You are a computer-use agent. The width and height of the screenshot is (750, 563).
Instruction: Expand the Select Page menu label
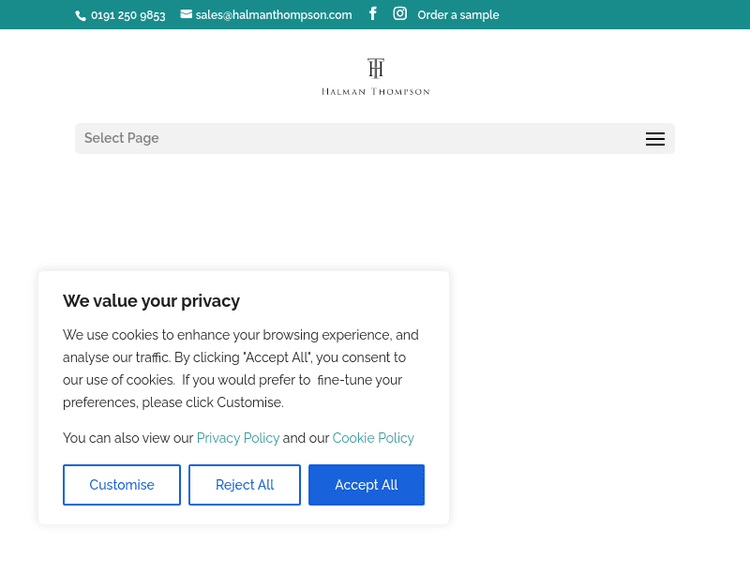pyautogui.click(x=122, y=138)
